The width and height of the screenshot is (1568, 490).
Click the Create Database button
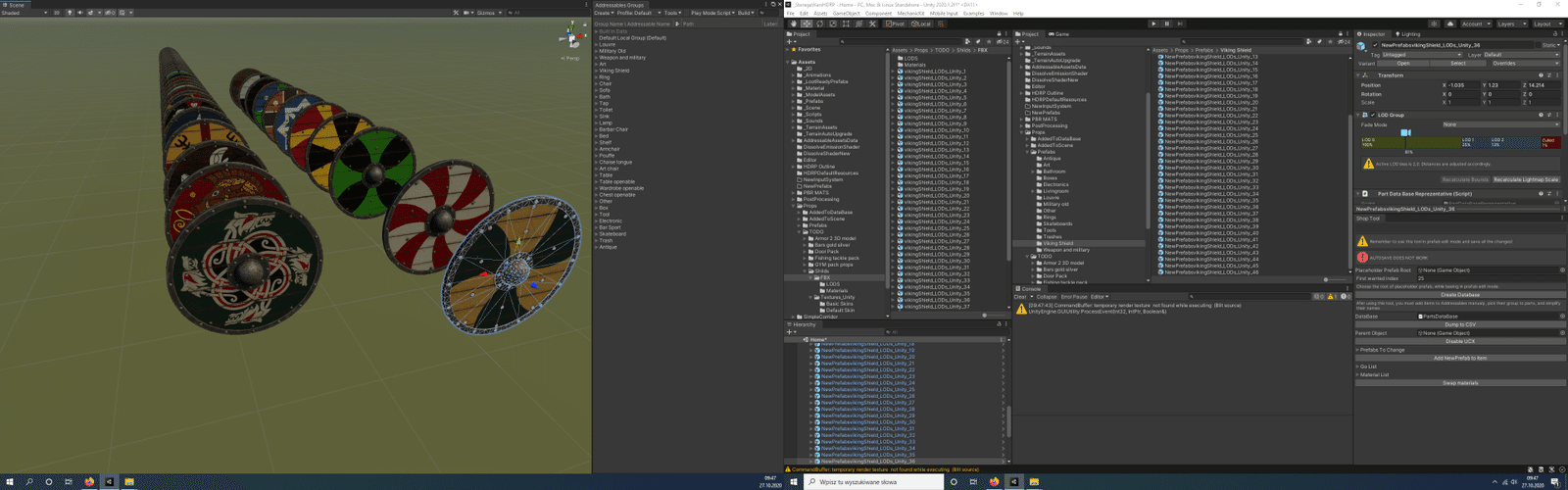1460,295
